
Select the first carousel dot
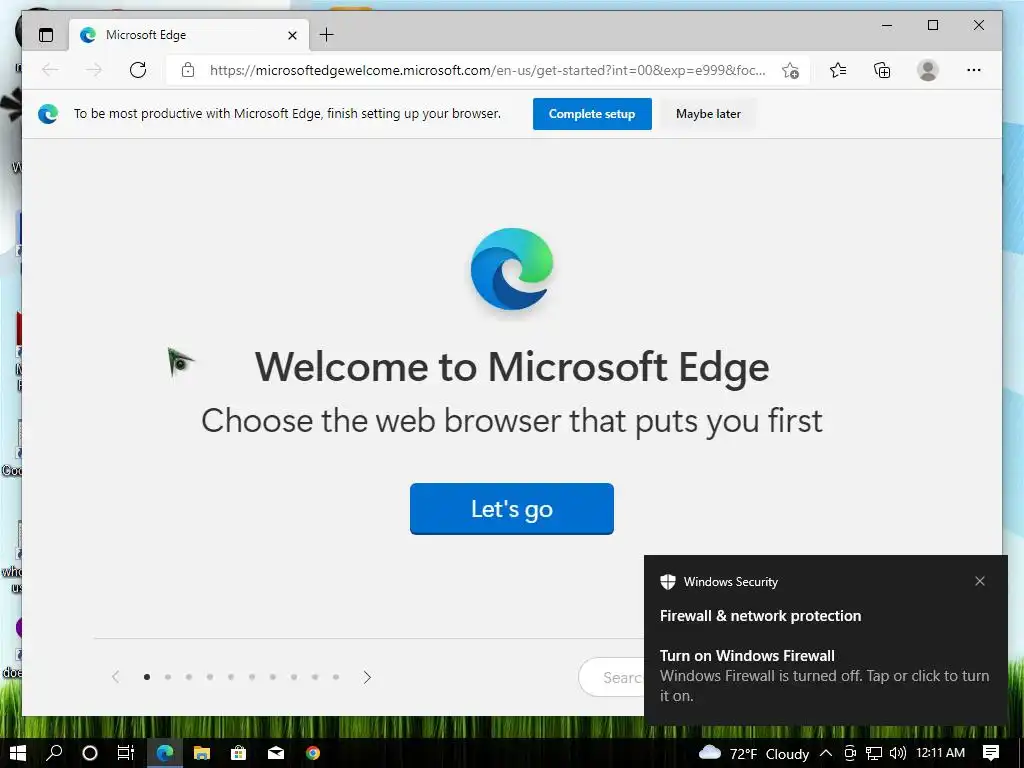[147, 677]
